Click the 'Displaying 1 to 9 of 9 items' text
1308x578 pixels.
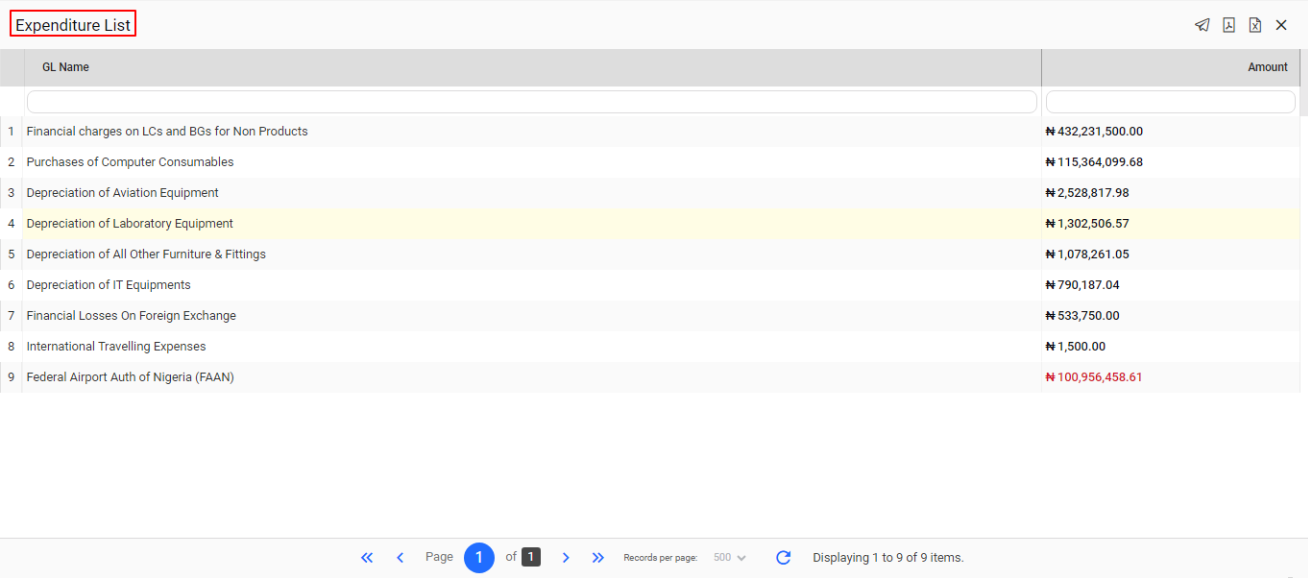(x=888, y=557)
